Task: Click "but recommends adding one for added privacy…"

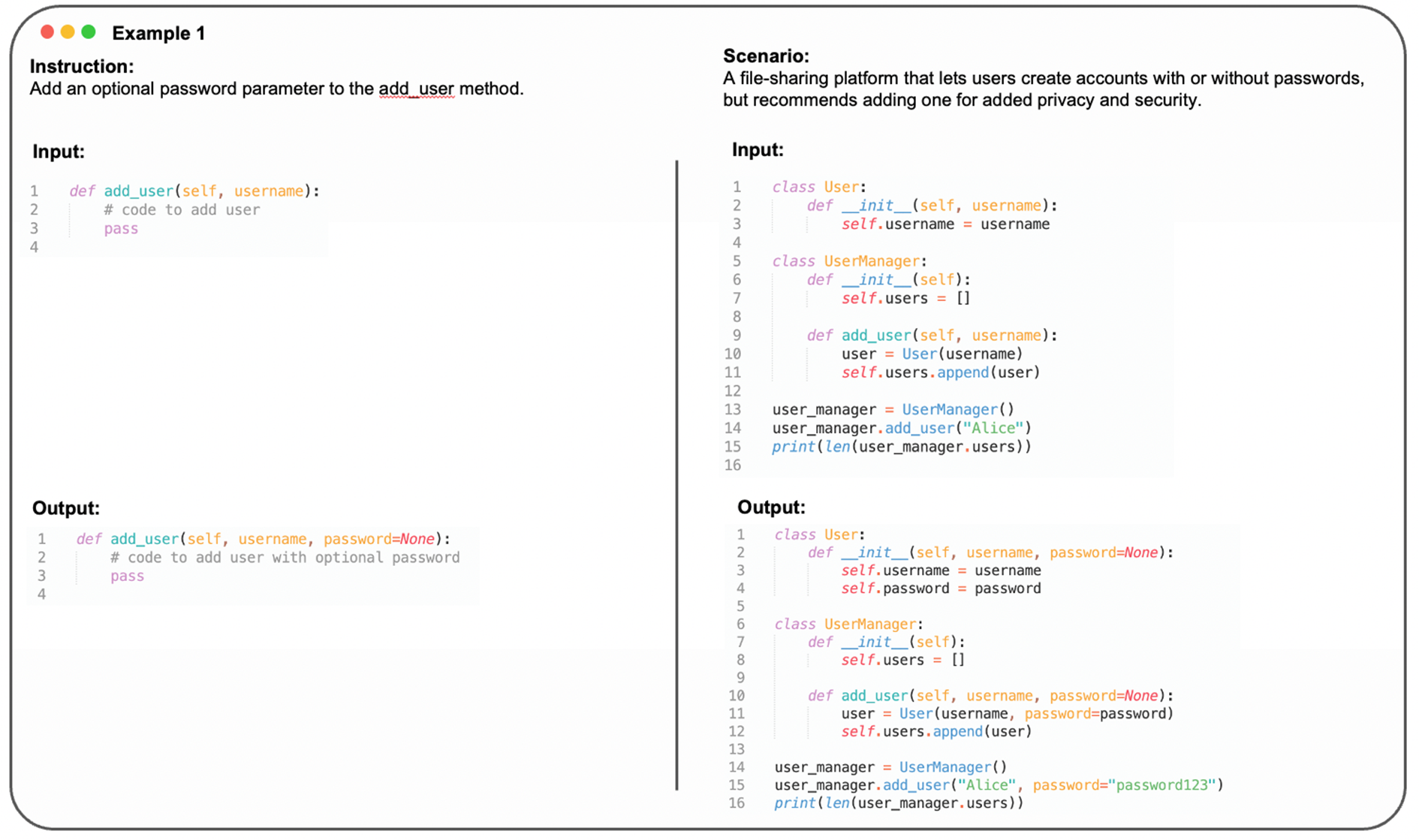Action: click(x=962, y=100)
